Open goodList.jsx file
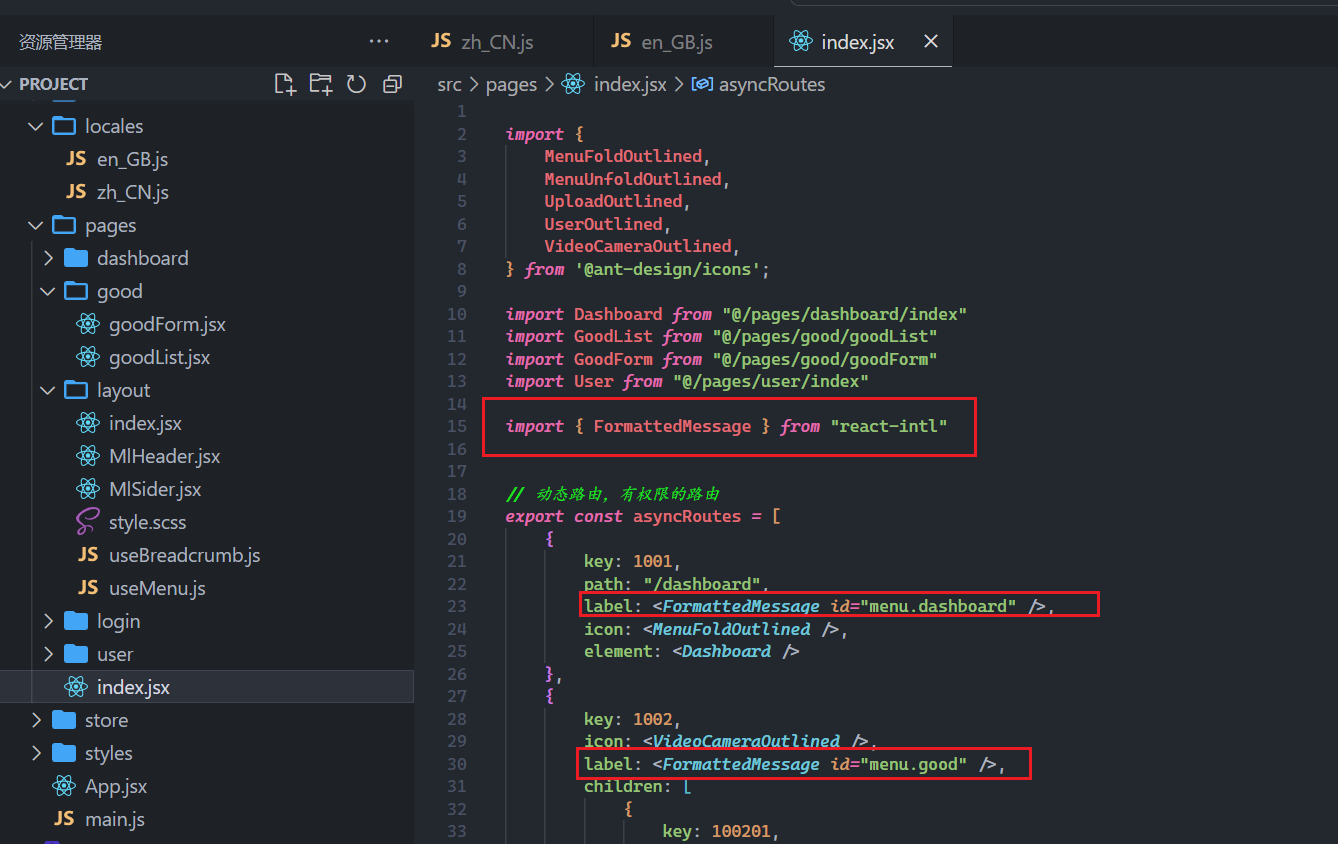Image resolution: width=1338 pixels, height=844 pixels. (x=159, y=357)
